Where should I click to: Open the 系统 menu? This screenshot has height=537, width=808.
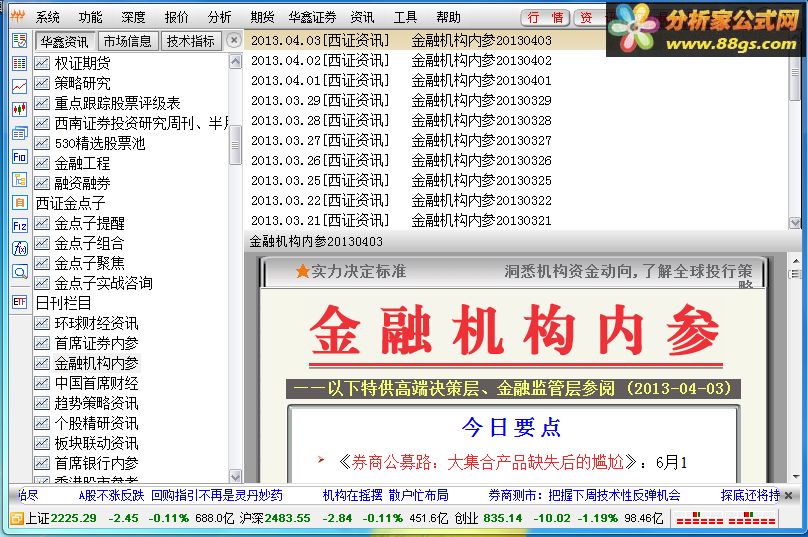tap(48, 18)
